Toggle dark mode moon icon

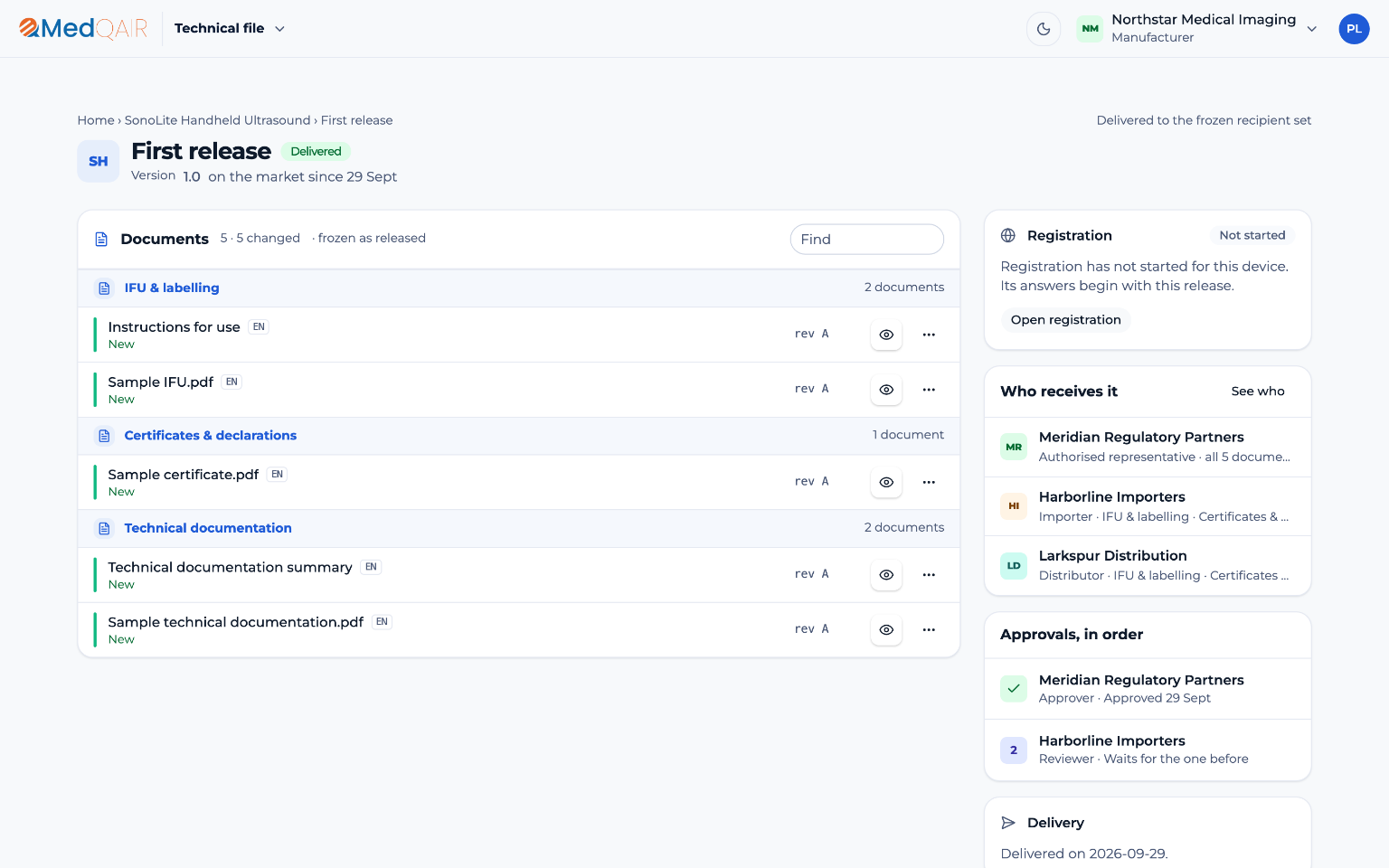(1044, 29)
